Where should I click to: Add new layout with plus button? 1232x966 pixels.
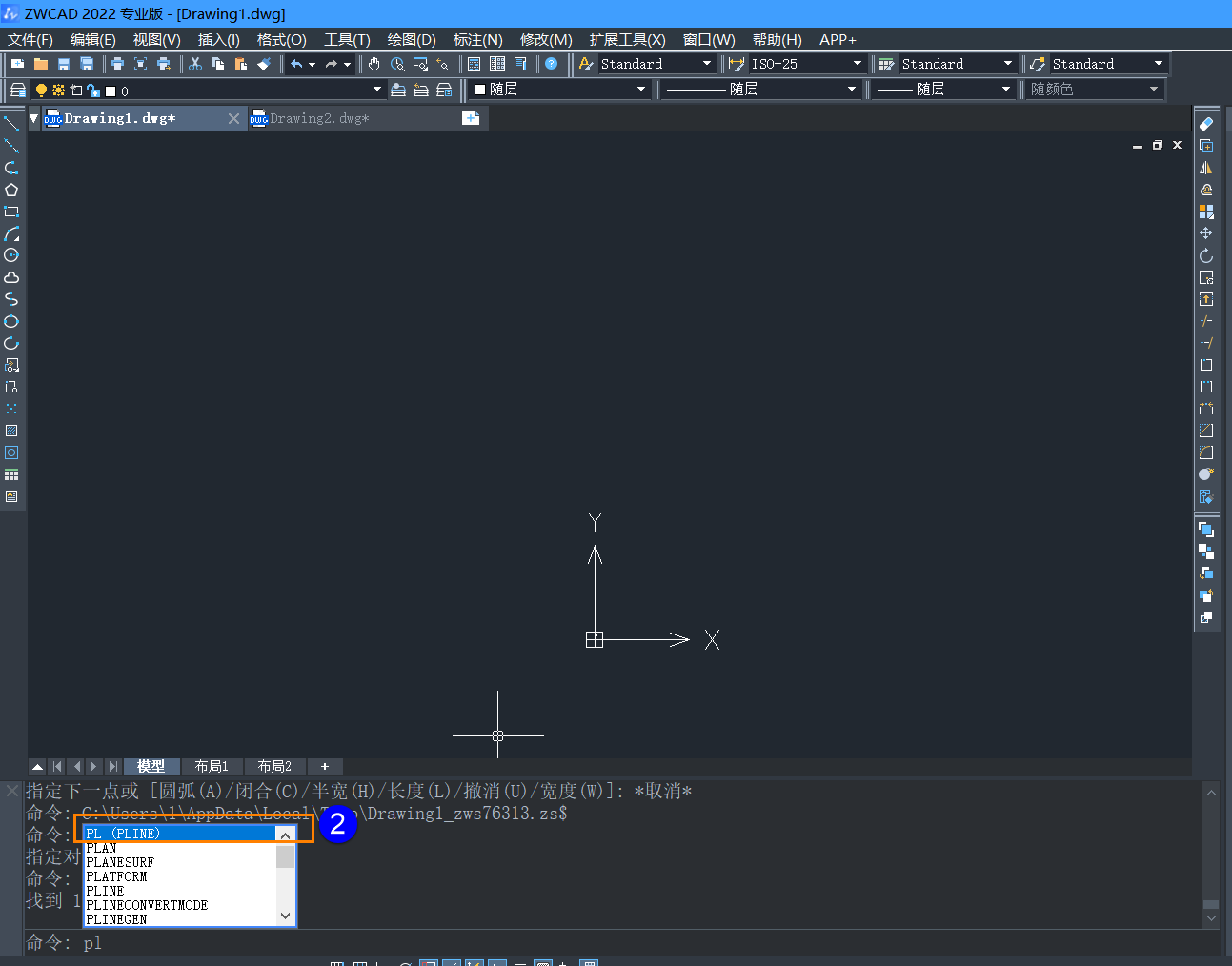click(325, 766)
